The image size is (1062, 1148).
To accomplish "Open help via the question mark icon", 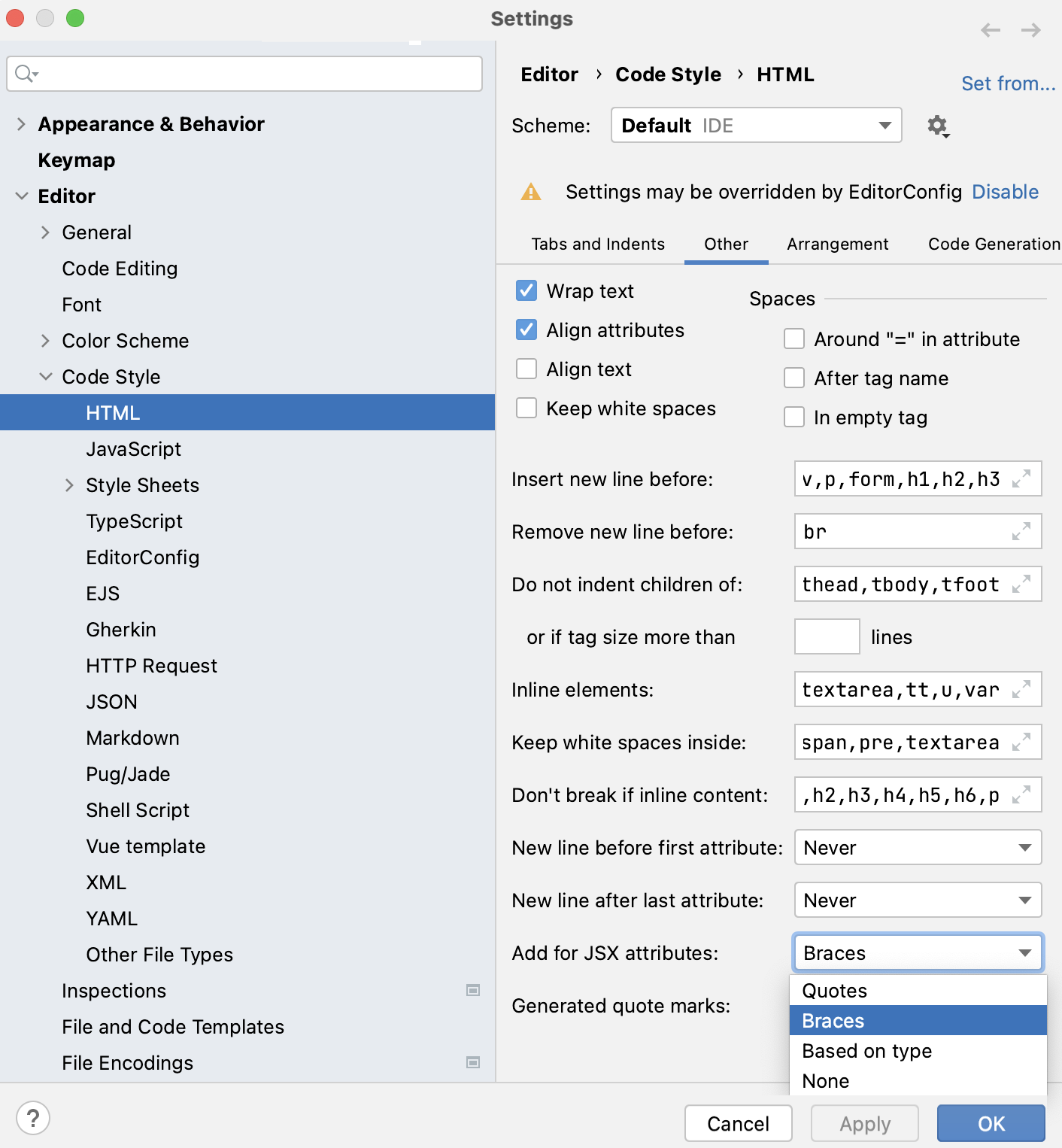I will (x=33, y=1118).
